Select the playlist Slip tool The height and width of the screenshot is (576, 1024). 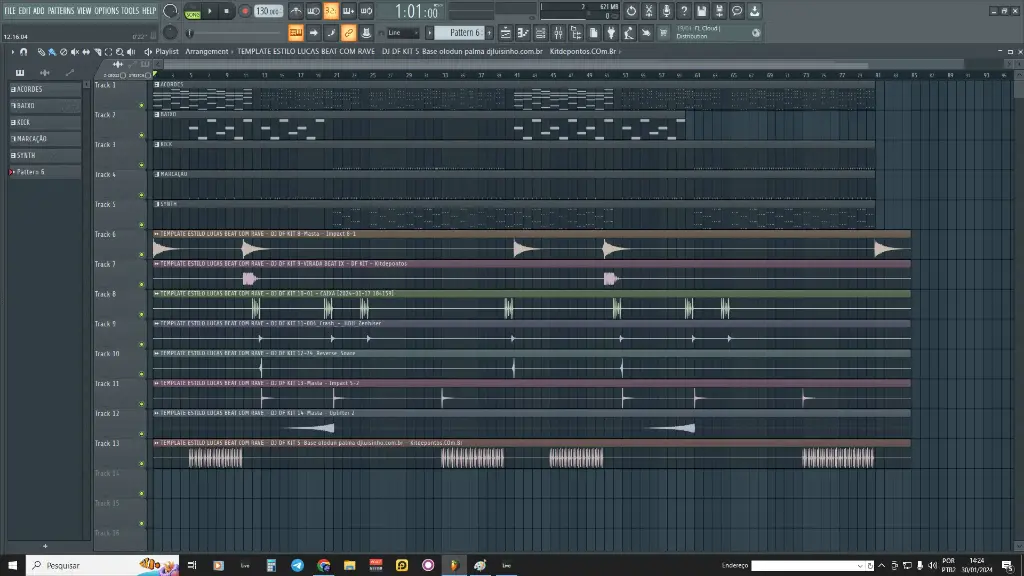click(86, 52)
